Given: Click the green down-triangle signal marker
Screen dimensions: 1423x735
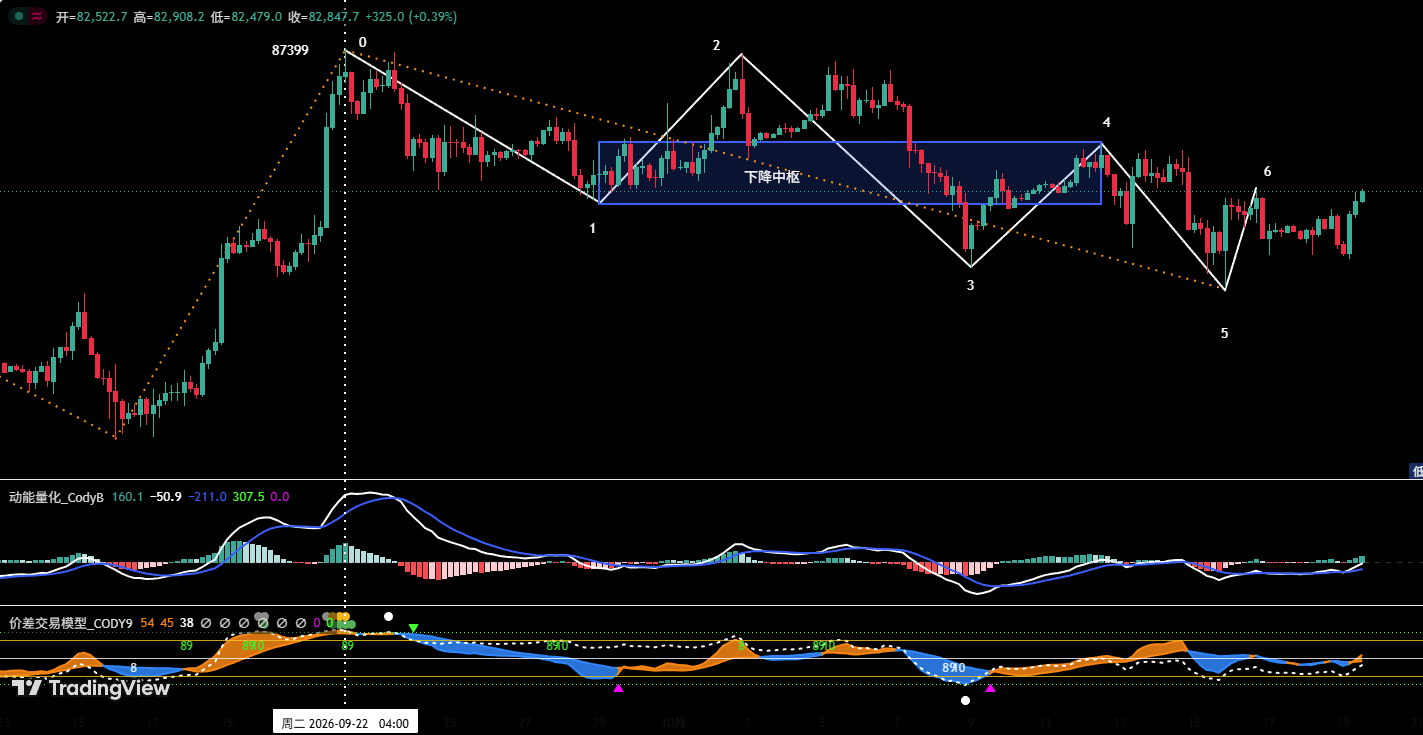Looking at the screenshot, I should point(413,629).
